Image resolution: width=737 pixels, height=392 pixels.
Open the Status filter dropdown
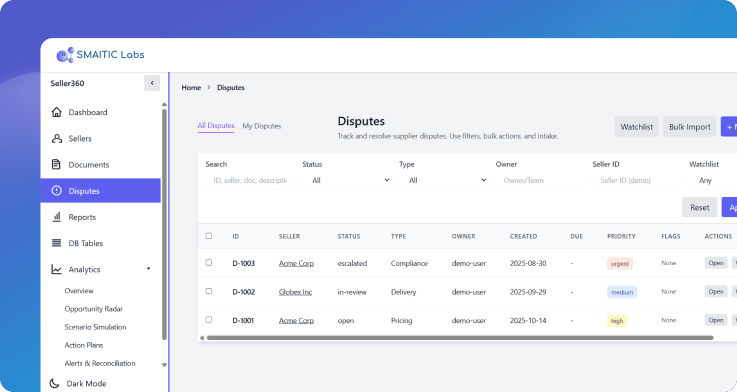pos(347,180)
